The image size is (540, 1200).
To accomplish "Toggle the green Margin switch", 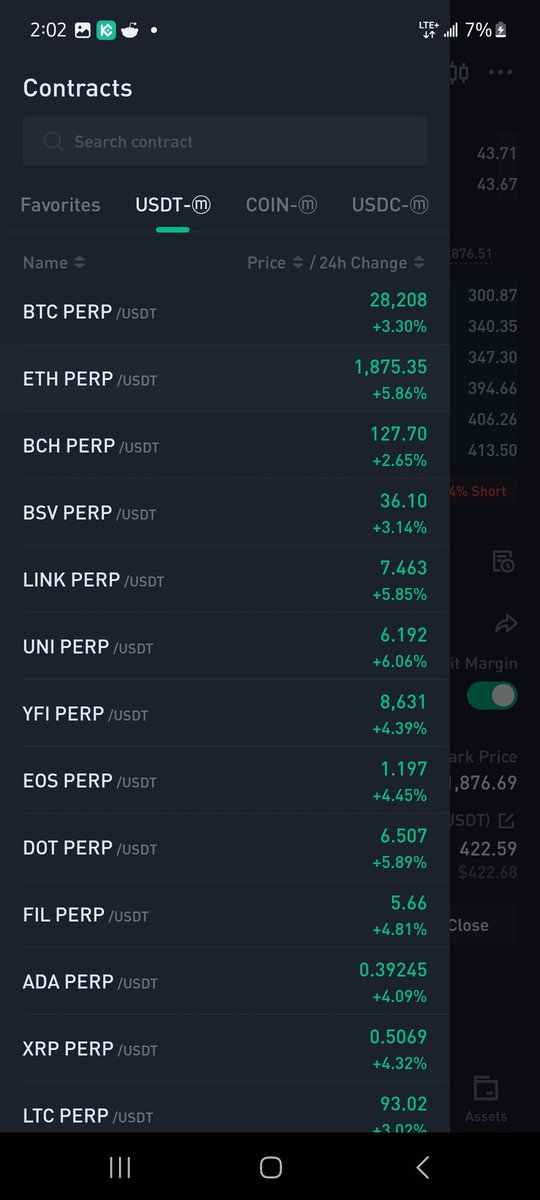I will coord(492,695).
